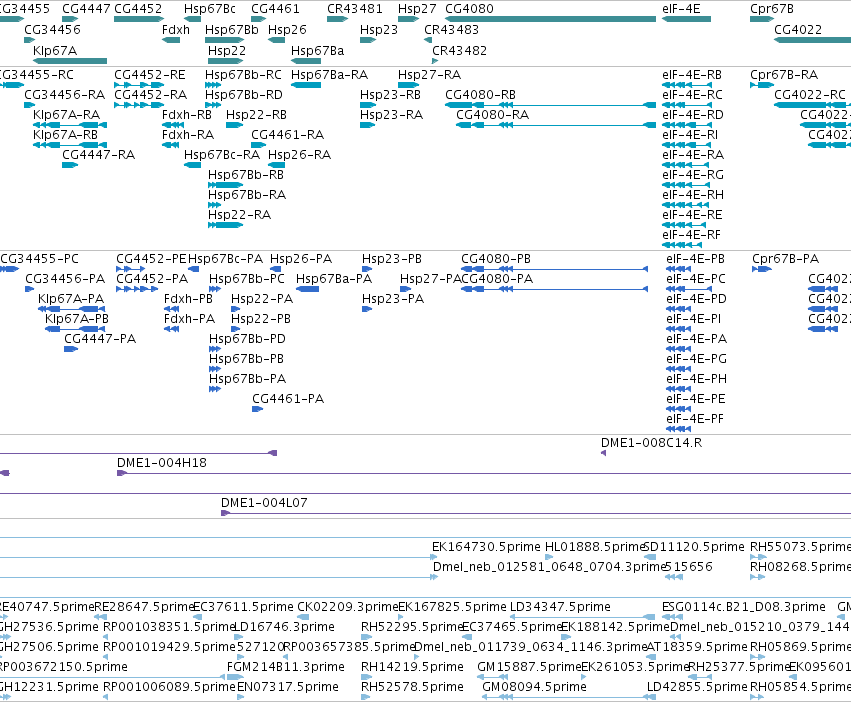Select Dmel_neb_012581_0648_0704.3prime read
This screenshot has width=851, height=702.
(x=548, y=567)
